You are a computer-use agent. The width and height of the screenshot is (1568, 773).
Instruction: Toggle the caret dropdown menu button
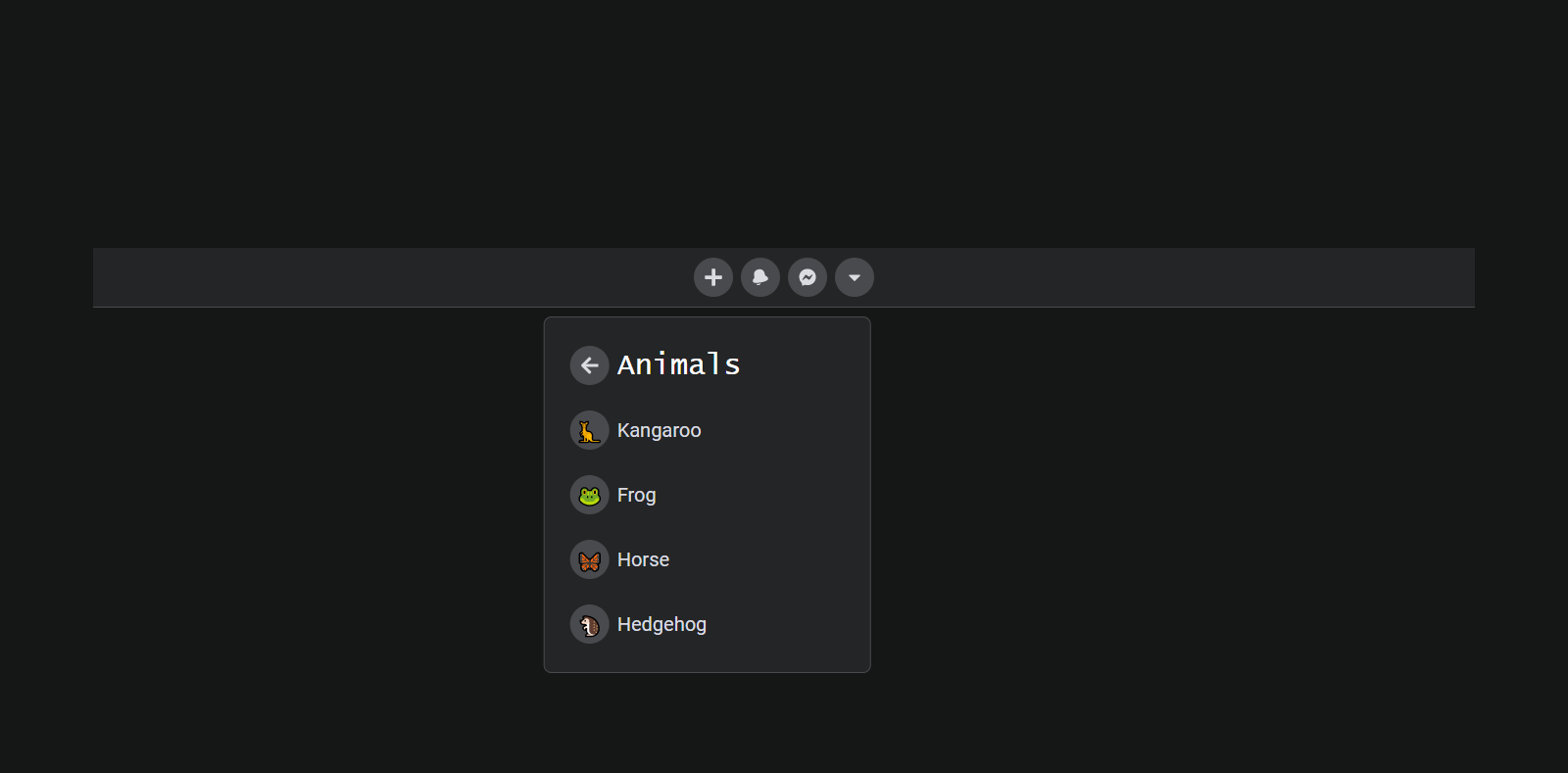(x=855, y=277)
